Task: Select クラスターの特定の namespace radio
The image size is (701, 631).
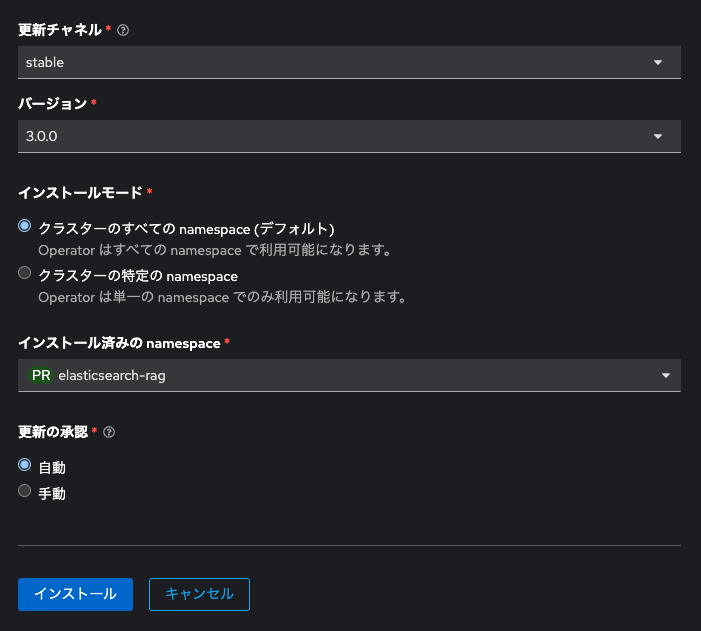Action: [x=25, y=273]
